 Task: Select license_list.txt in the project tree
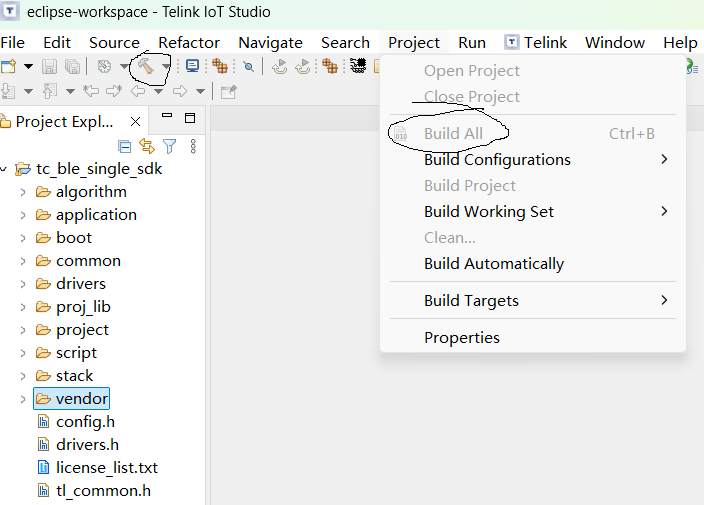click(106, 468)
